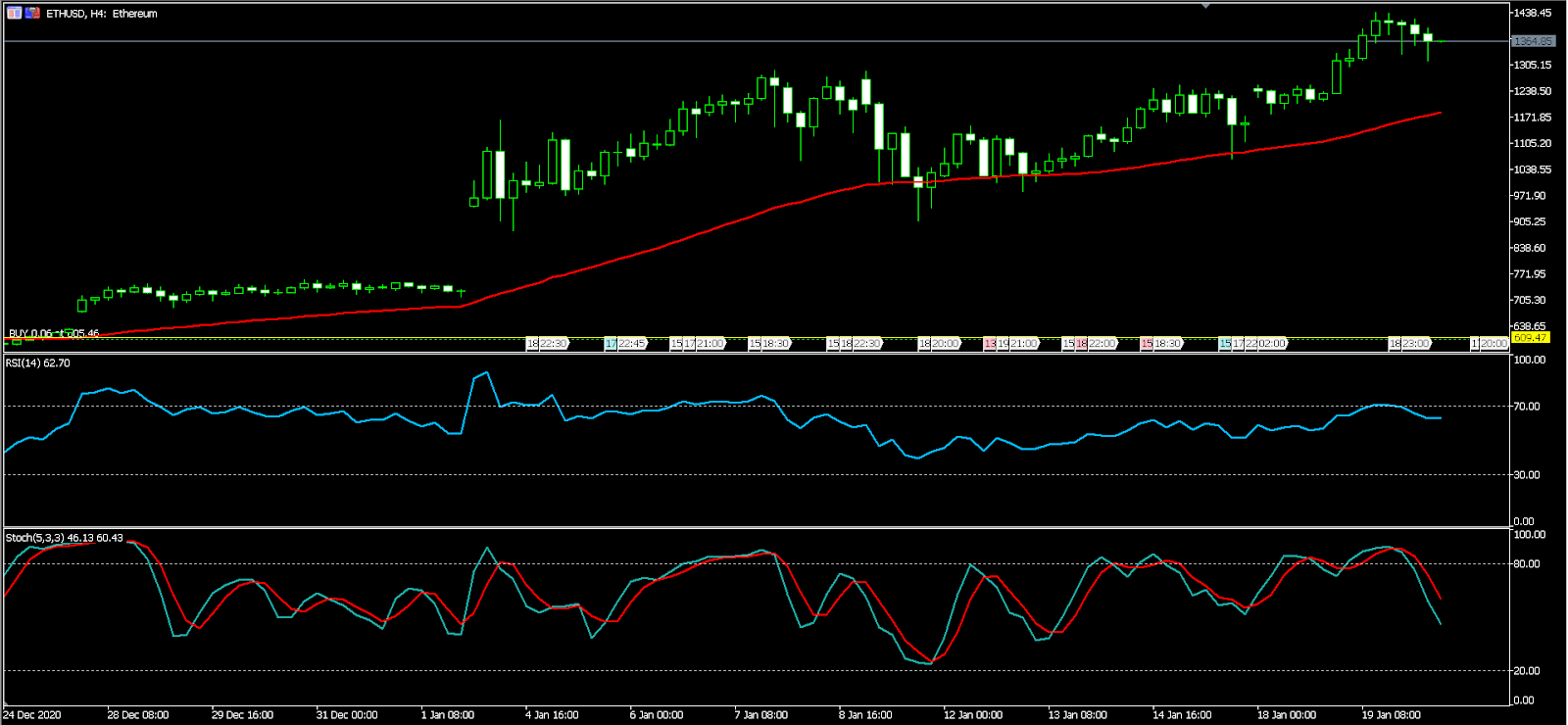Click the pink 18 event flag at 22:00

click(x=1081, y=344)
